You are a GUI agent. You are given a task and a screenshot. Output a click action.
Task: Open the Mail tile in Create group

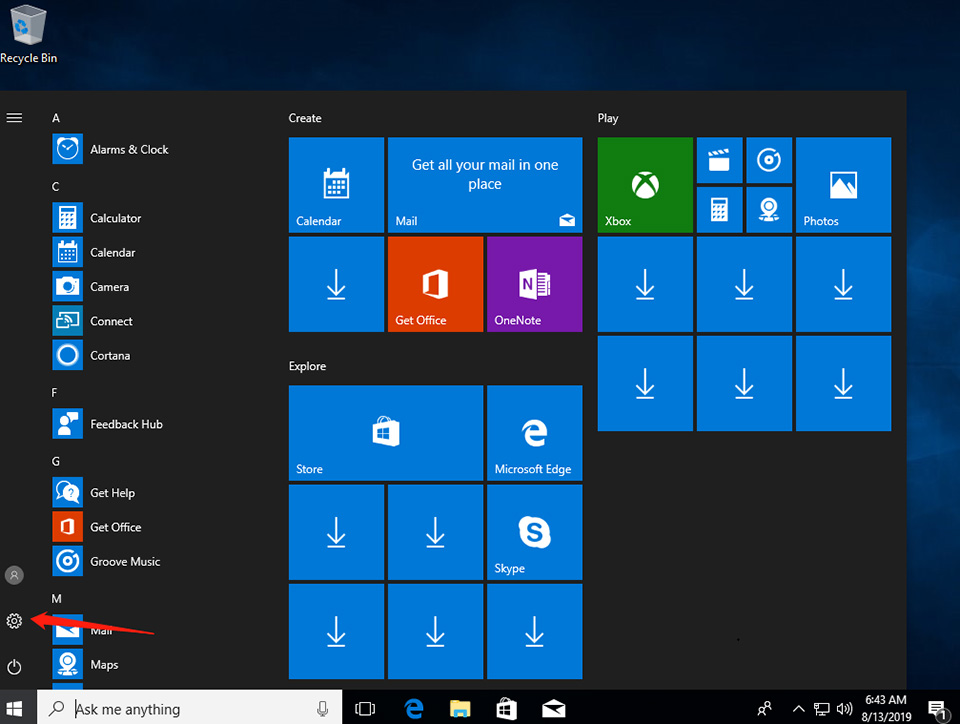point(485,185)
